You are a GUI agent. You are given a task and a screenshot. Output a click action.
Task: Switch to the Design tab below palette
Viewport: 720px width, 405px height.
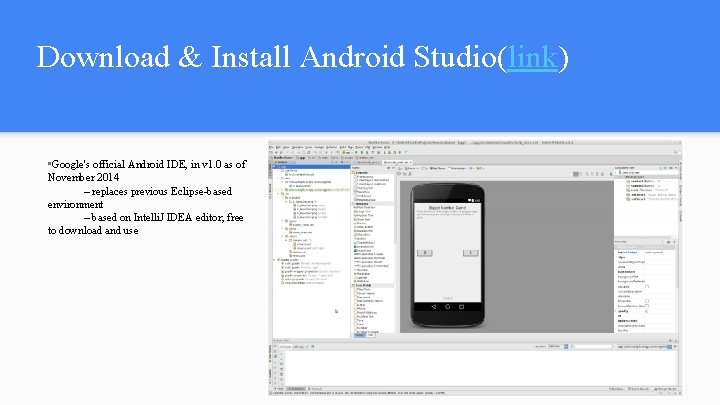[360, 335]
